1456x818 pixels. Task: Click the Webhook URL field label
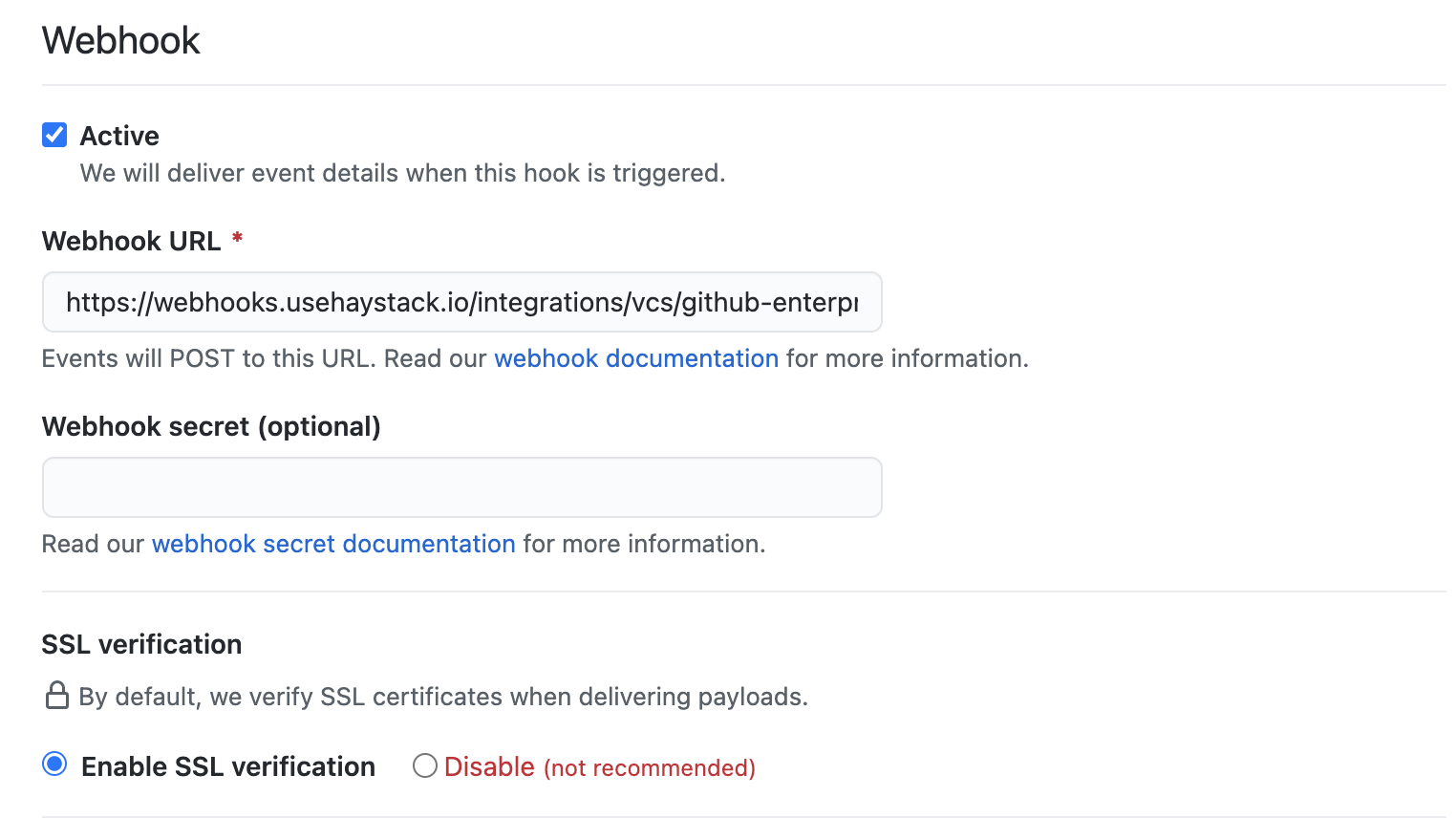[x=132, y=241]
